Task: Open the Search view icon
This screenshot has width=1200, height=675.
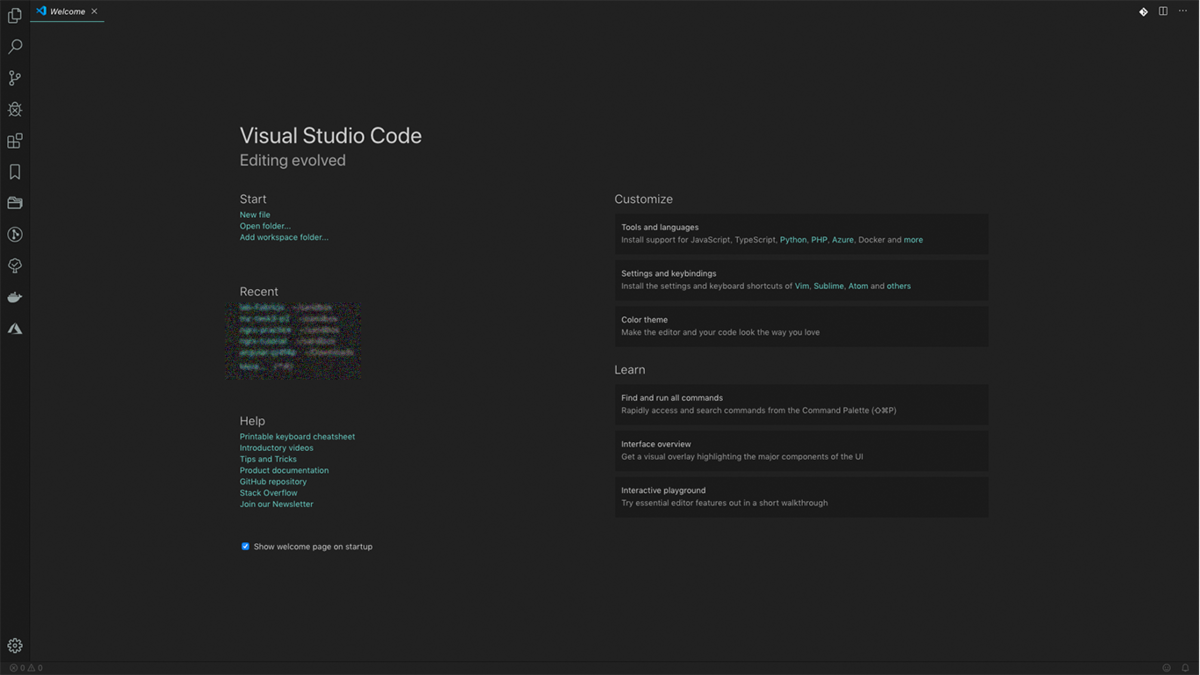Action: tap(15, 47)
